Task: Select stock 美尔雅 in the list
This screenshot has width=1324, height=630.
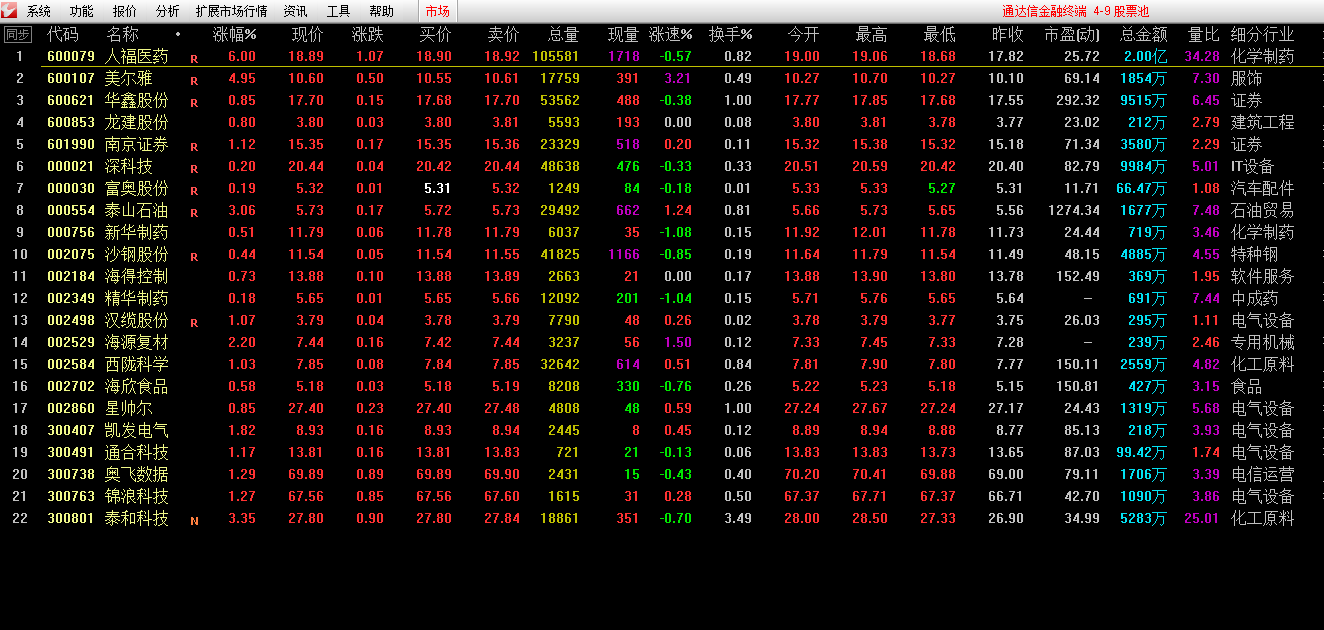Action: pos(129,78)
